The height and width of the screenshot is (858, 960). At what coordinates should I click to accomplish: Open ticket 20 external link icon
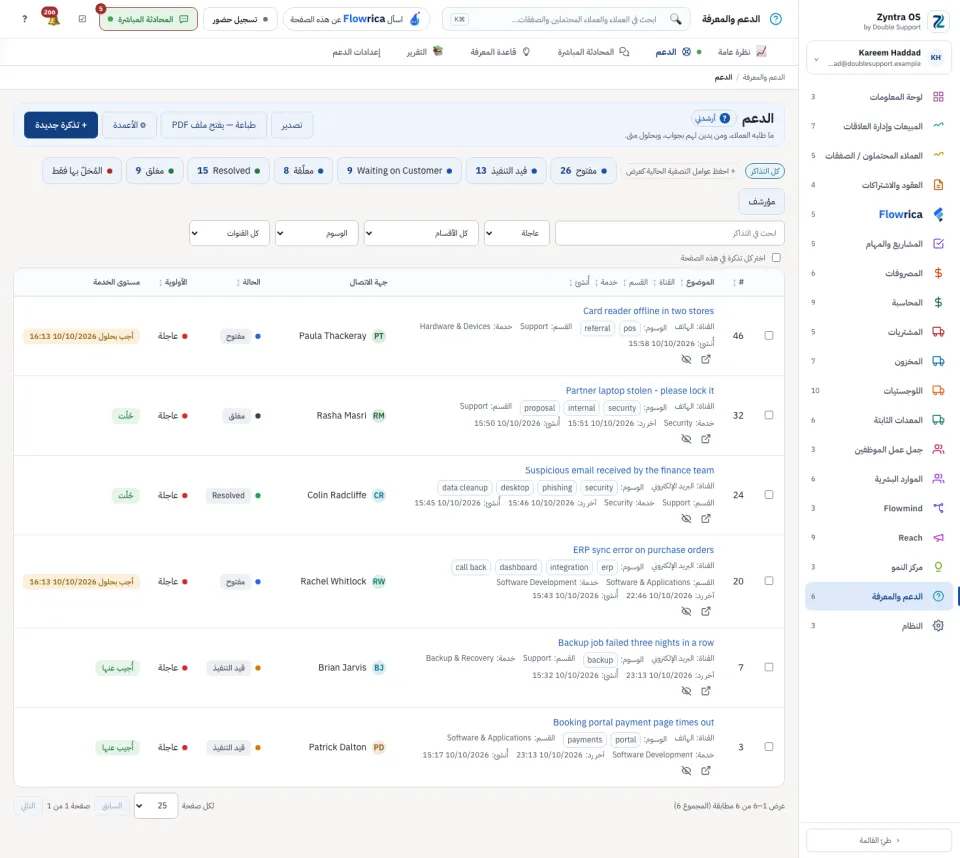pos(706,611)
